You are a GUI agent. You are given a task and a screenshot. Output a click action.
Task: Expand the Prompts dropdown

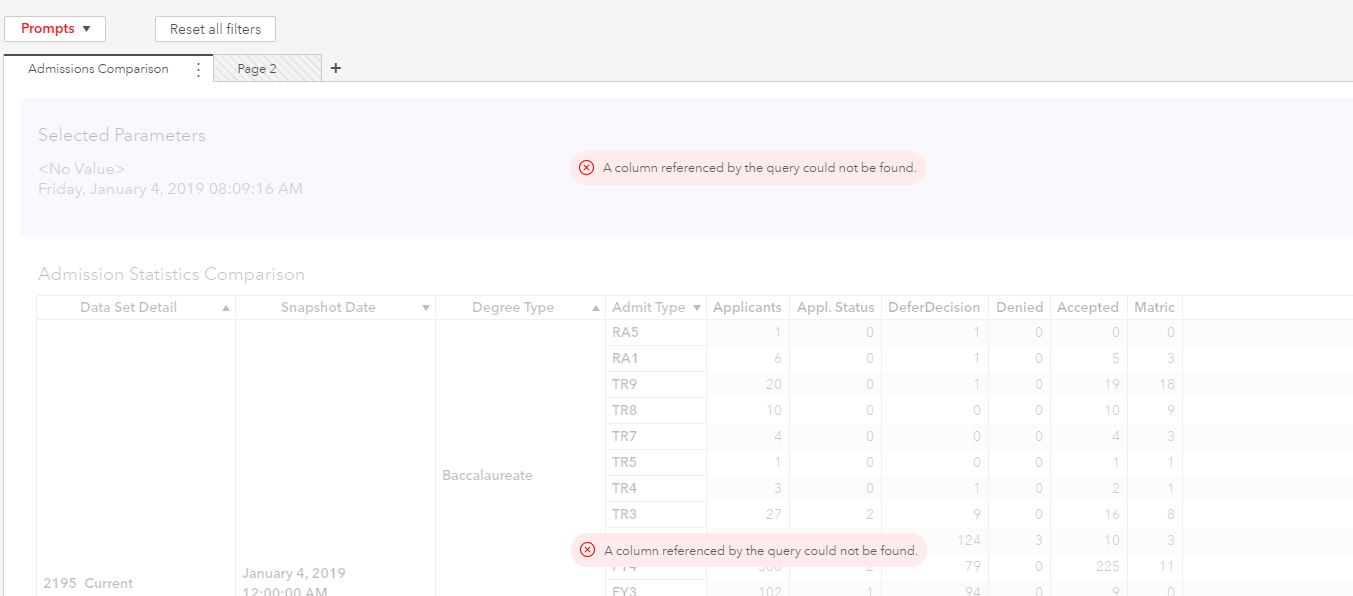(x=55, y=29)
